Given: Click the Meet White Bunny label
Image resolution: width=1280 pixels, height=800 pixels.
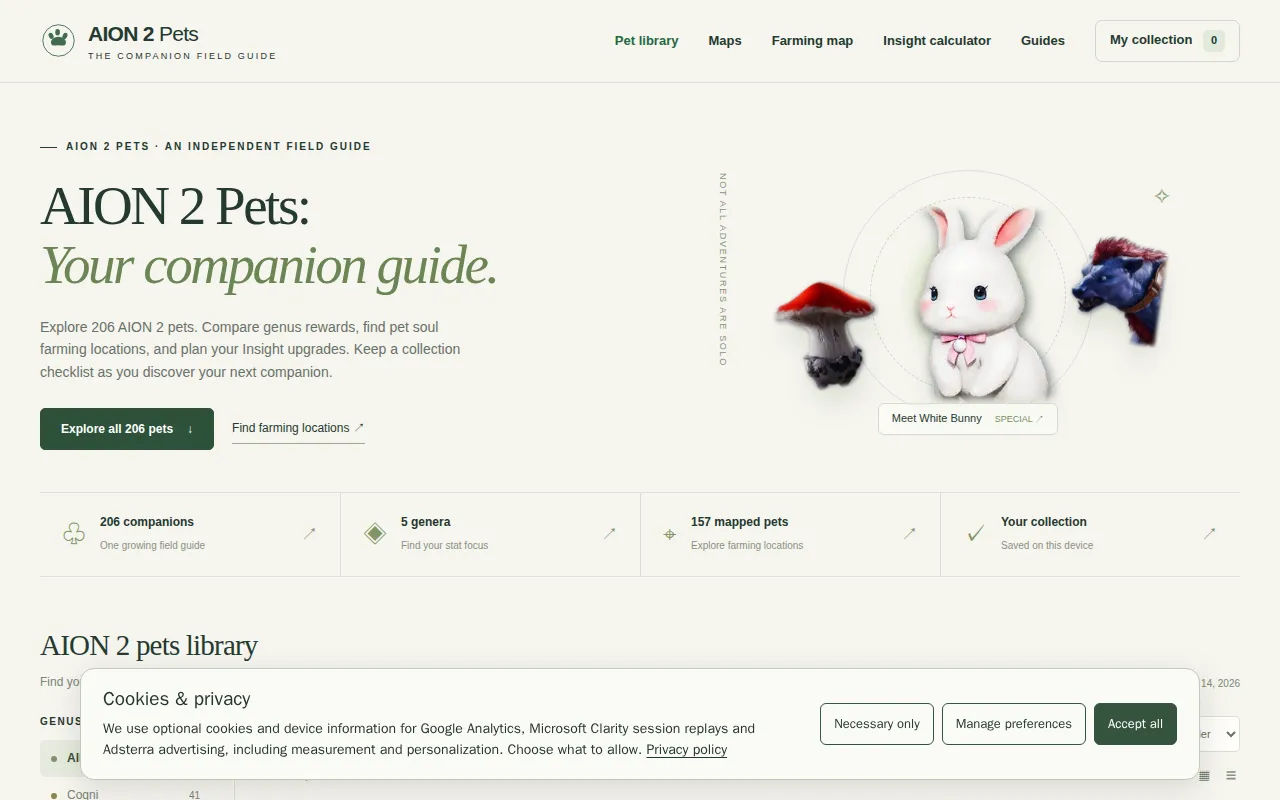Looking at the screenshot, I should pyautogui.click(x=968, y=419).
